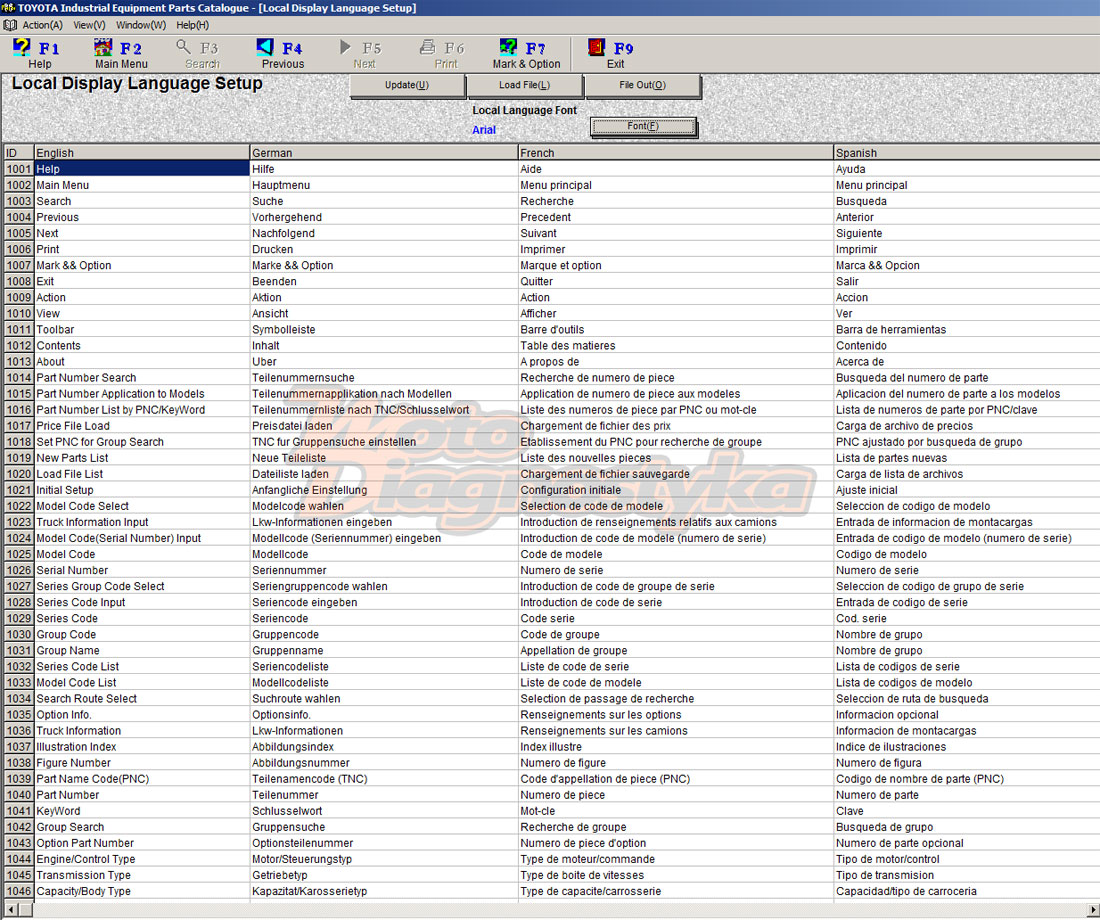Click the Font(F) button
This screenshot has height=920, width=1100.
coord(643,126)
